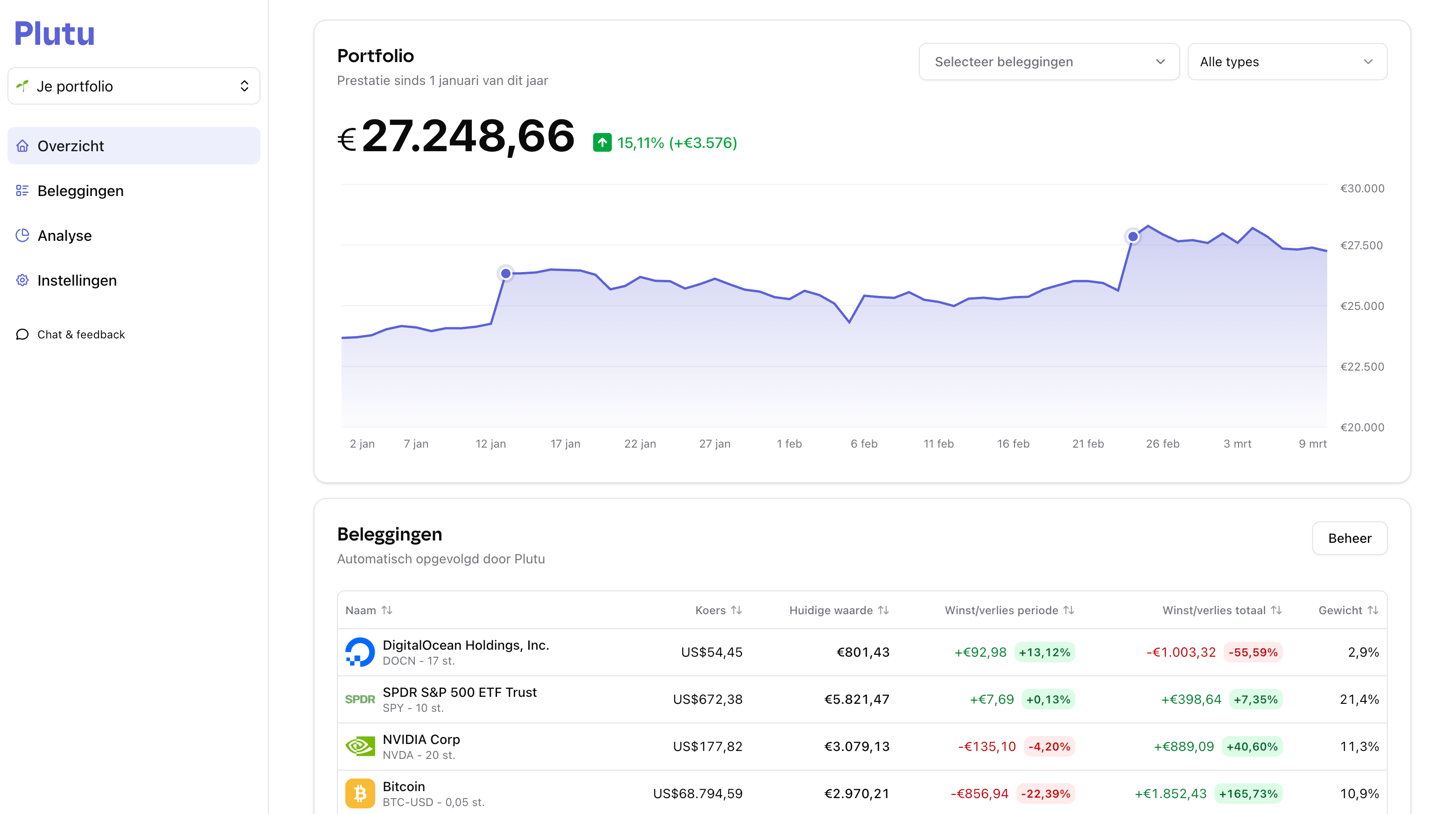
Task: Click the Instellingen gear icon
Action: click(22, 280)
